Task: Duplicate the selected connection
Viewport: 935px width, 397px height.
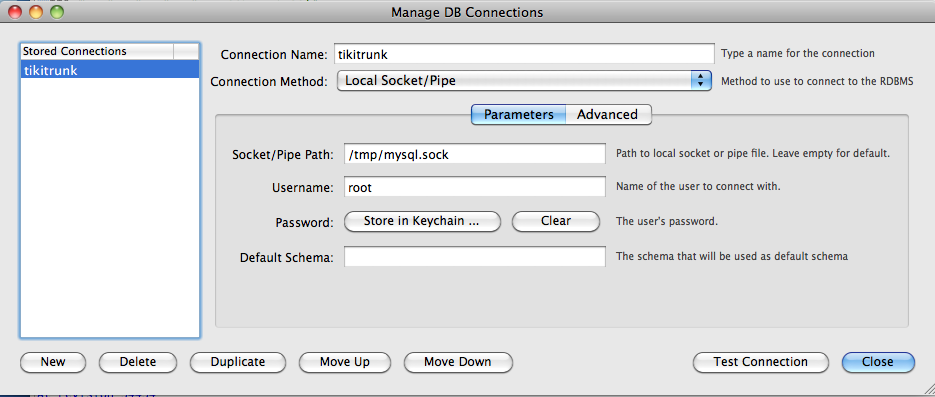Action: pyautogui.click(x=238, y=362)
